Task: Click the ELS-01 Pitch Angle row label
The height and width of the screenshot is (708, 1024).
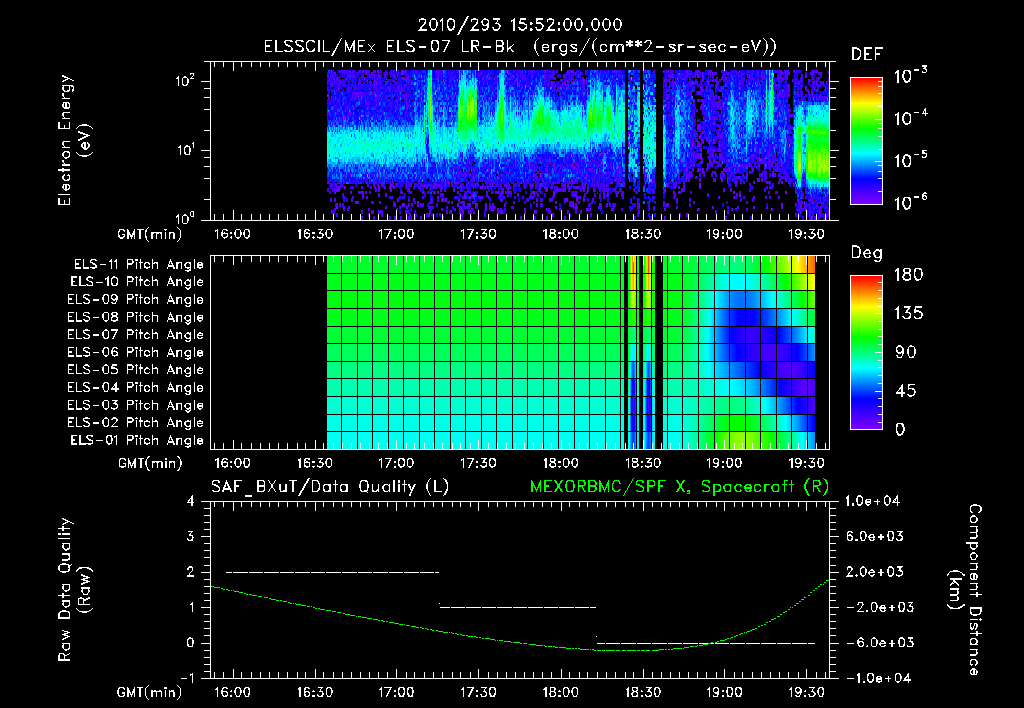Action: (x=137, y=440)
